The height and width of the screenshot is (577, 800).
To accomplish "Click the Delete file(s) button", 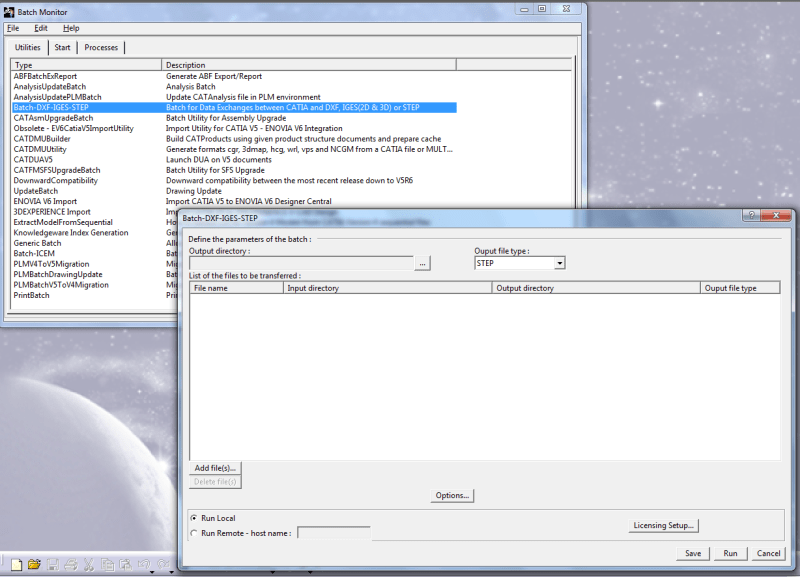I will point(215,482).
